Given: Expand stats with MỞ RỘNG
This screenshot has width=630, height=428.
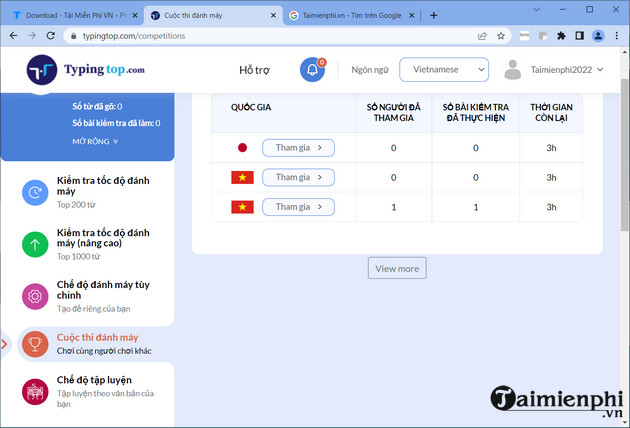Looking at the screenshot, I should pyautogui.click(x=95, y=141).
